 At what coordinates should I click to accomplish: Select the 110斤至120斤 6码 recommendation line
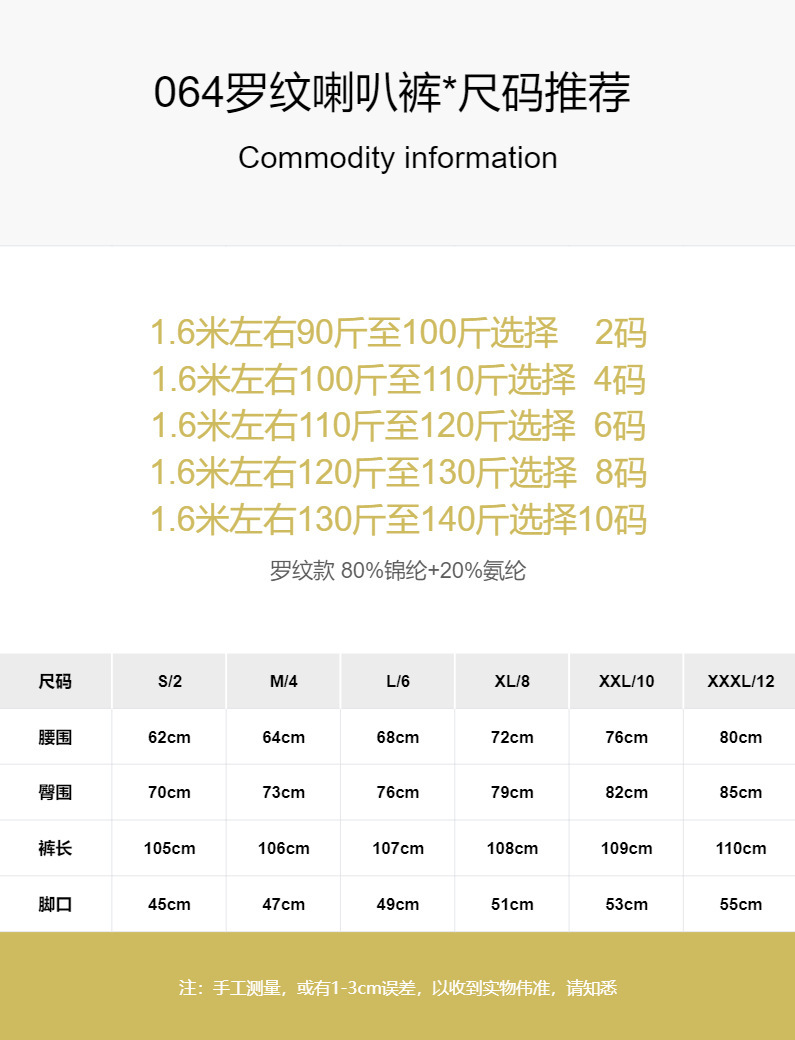[x=398, y=426]
